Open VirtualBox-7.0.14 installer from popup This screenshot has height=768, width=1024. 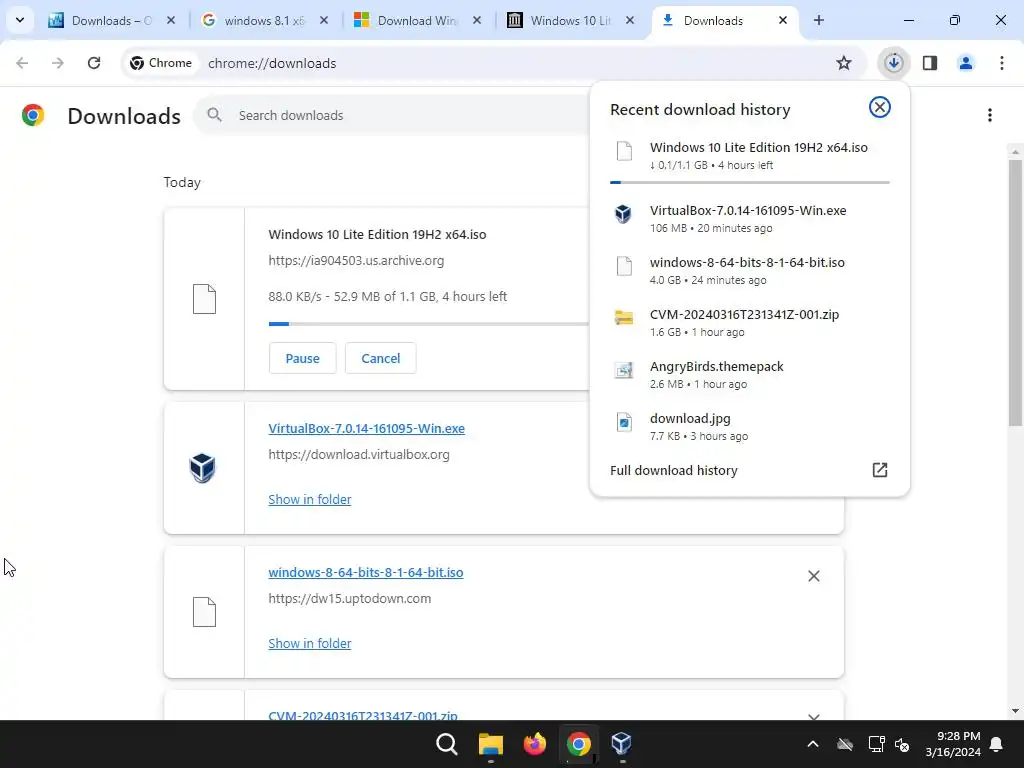(749, 218)
